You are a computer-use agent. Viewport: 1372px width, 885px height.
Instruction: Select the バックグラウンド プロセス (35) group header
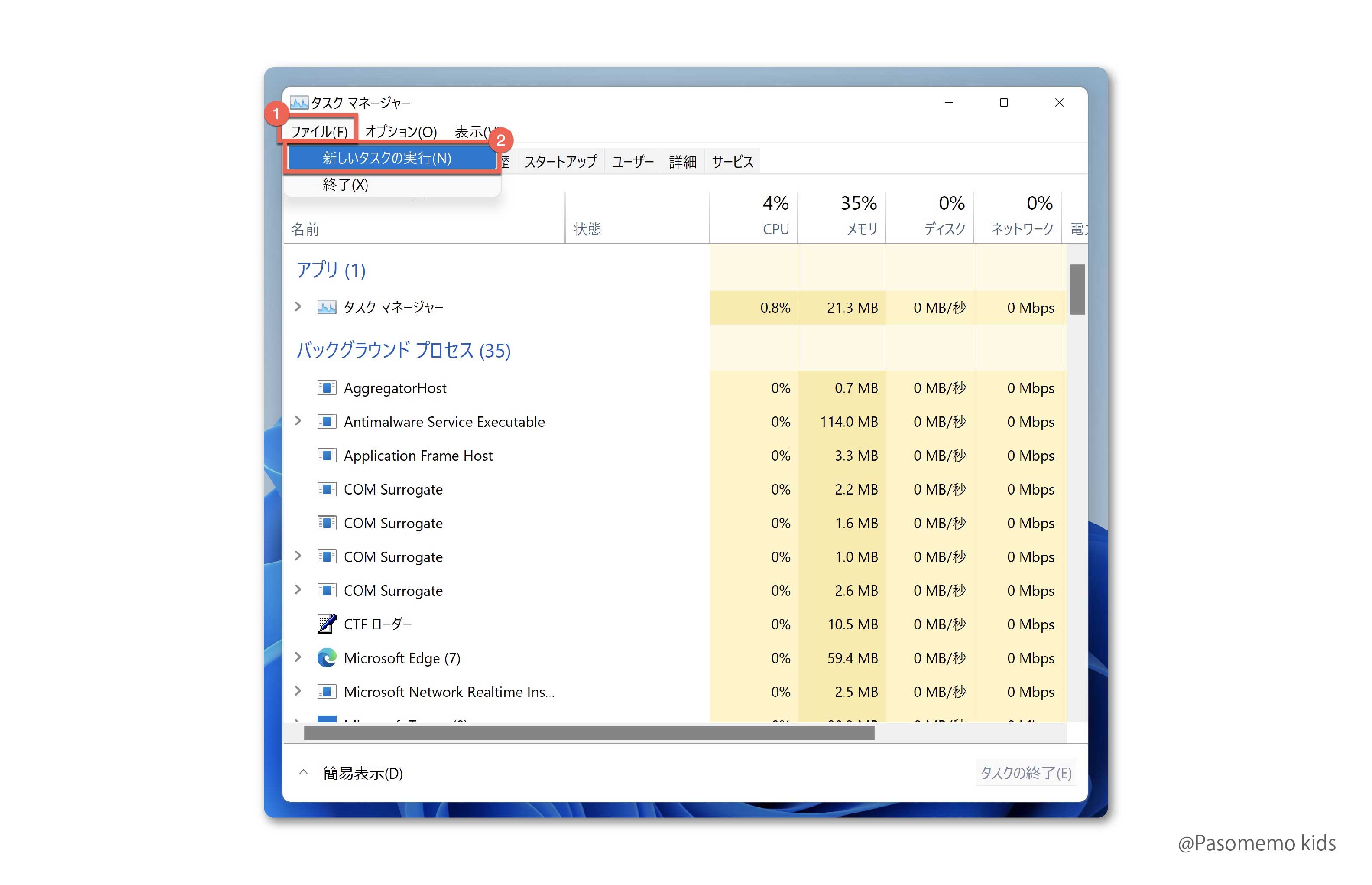pos(403,351)
